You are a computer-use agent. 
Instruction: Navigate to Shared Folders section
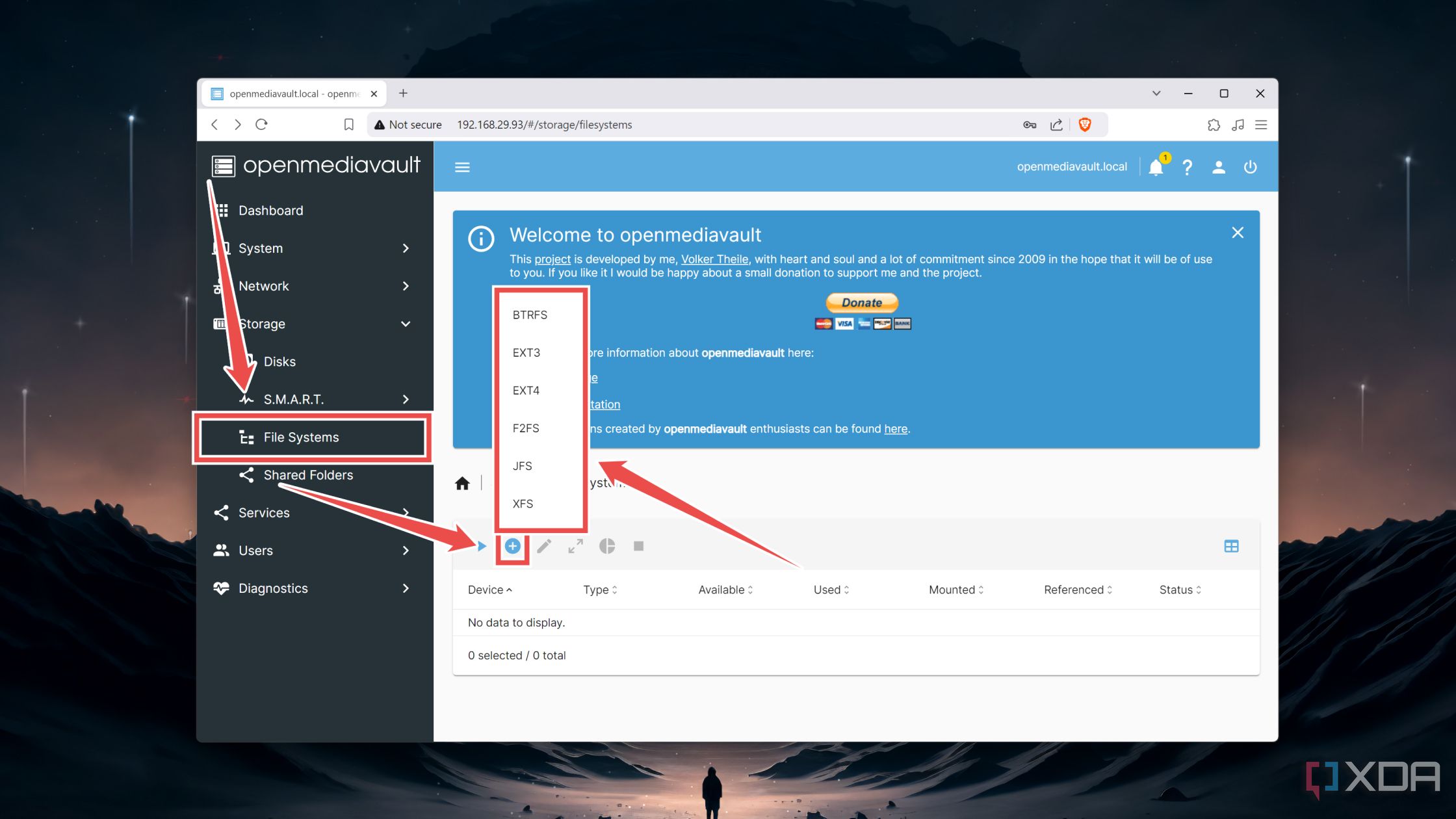point(308,474)
